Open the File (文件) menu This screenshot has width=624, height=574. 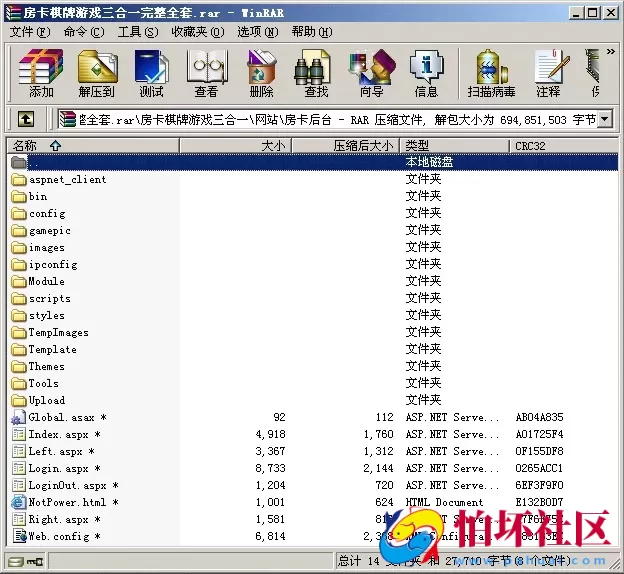pos(30,32)
